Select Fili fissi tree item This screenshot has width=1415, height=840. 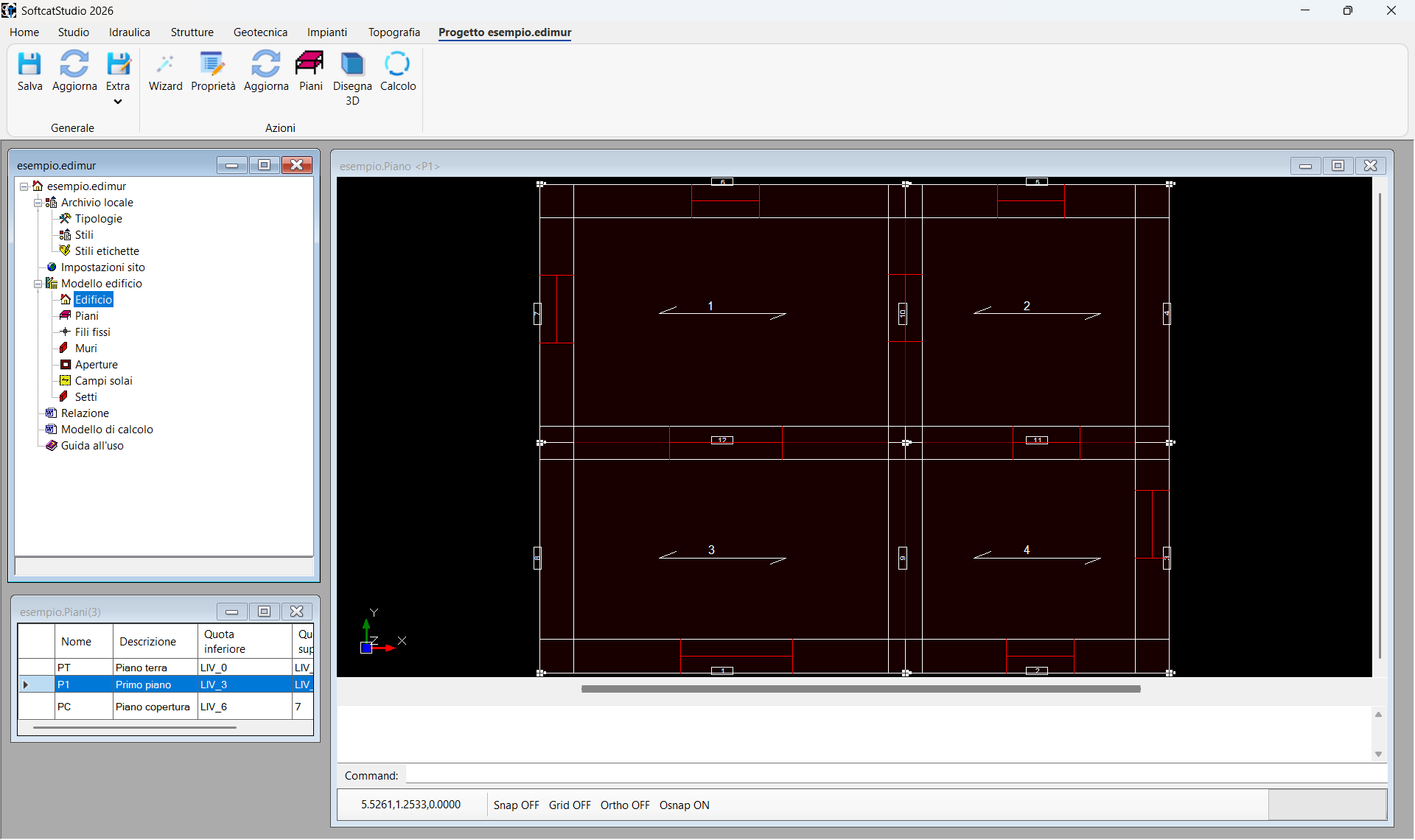[x=92, y=332]
